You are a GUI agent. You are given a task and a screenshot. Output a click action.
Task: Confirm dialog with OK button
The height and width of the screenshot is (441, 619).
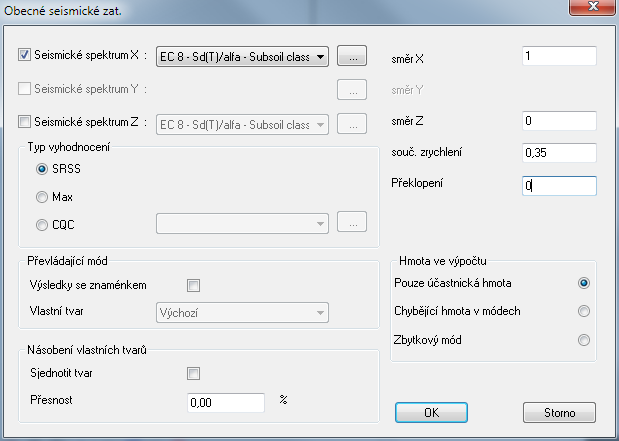tap(431, 413)
